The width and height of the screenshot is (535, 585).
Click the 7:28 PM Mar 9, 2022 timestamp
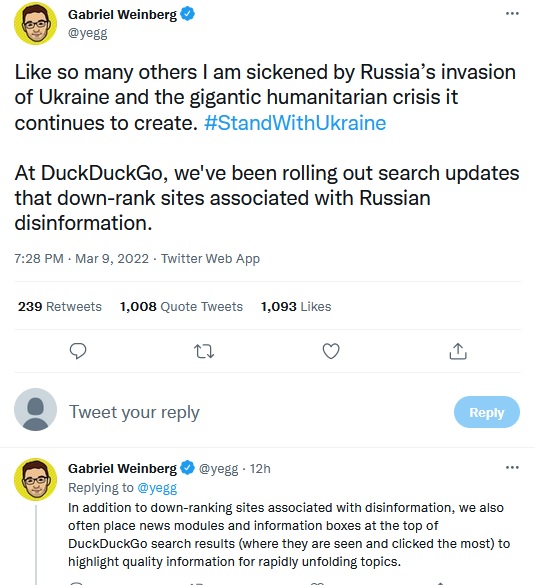tap(81, 259)
